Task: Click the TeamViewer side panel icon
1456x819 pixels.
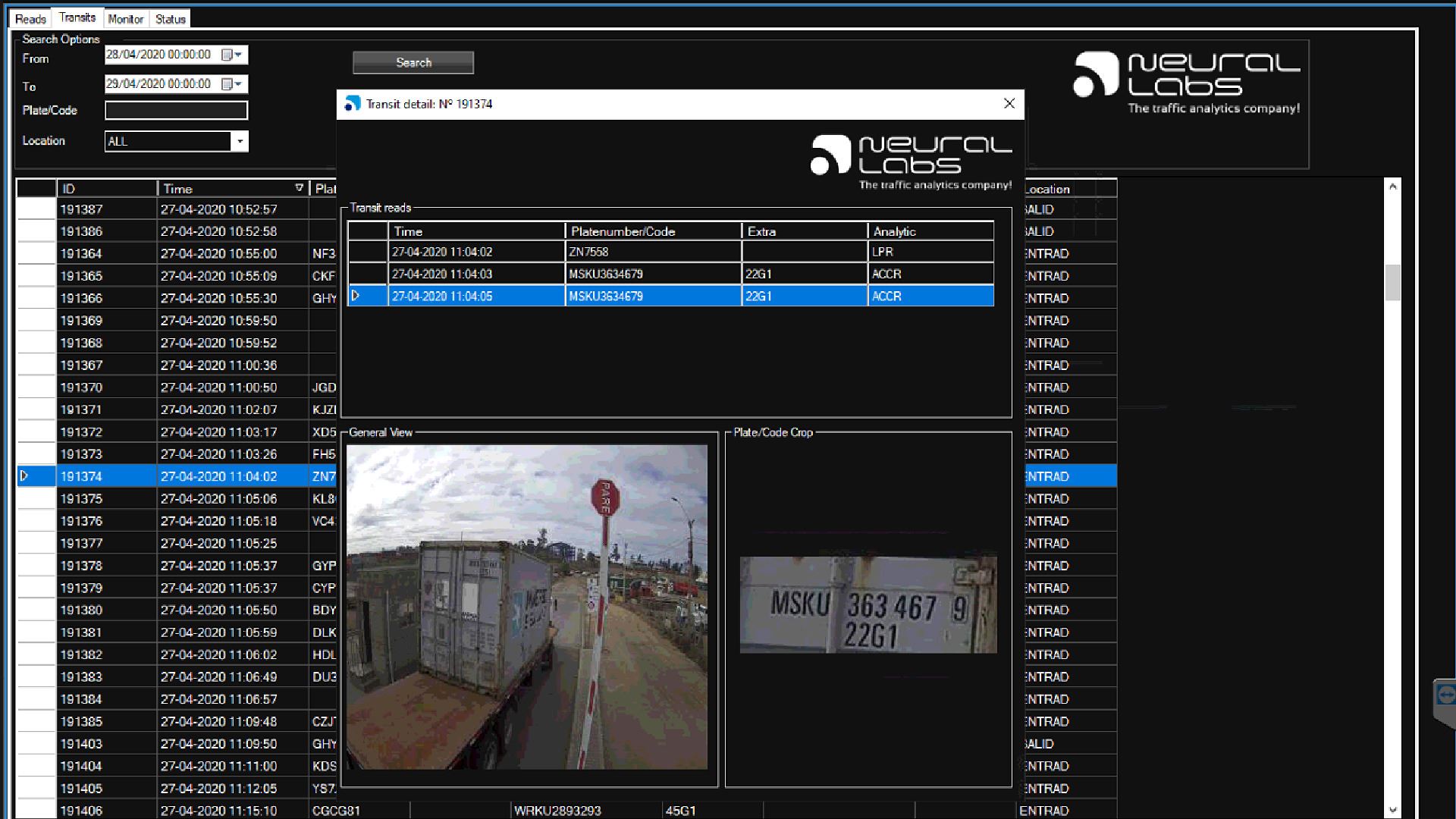Action: (1445, 695)
